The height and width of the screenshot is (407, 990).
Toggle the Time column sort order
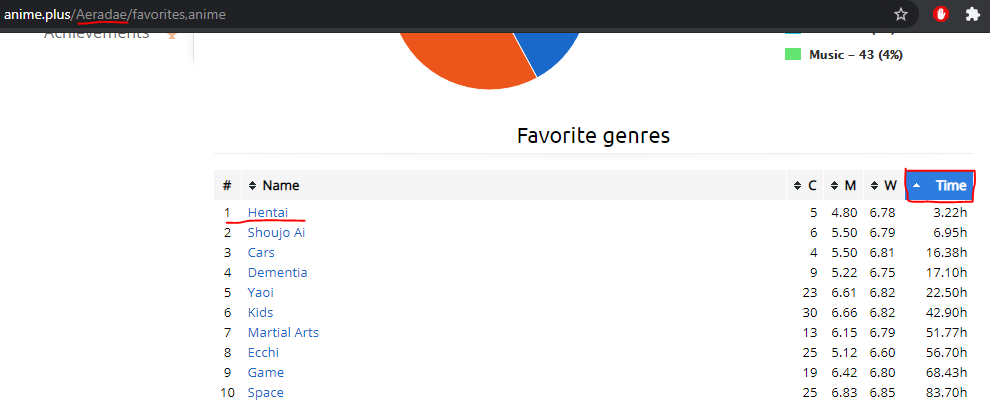coord(940,186)
